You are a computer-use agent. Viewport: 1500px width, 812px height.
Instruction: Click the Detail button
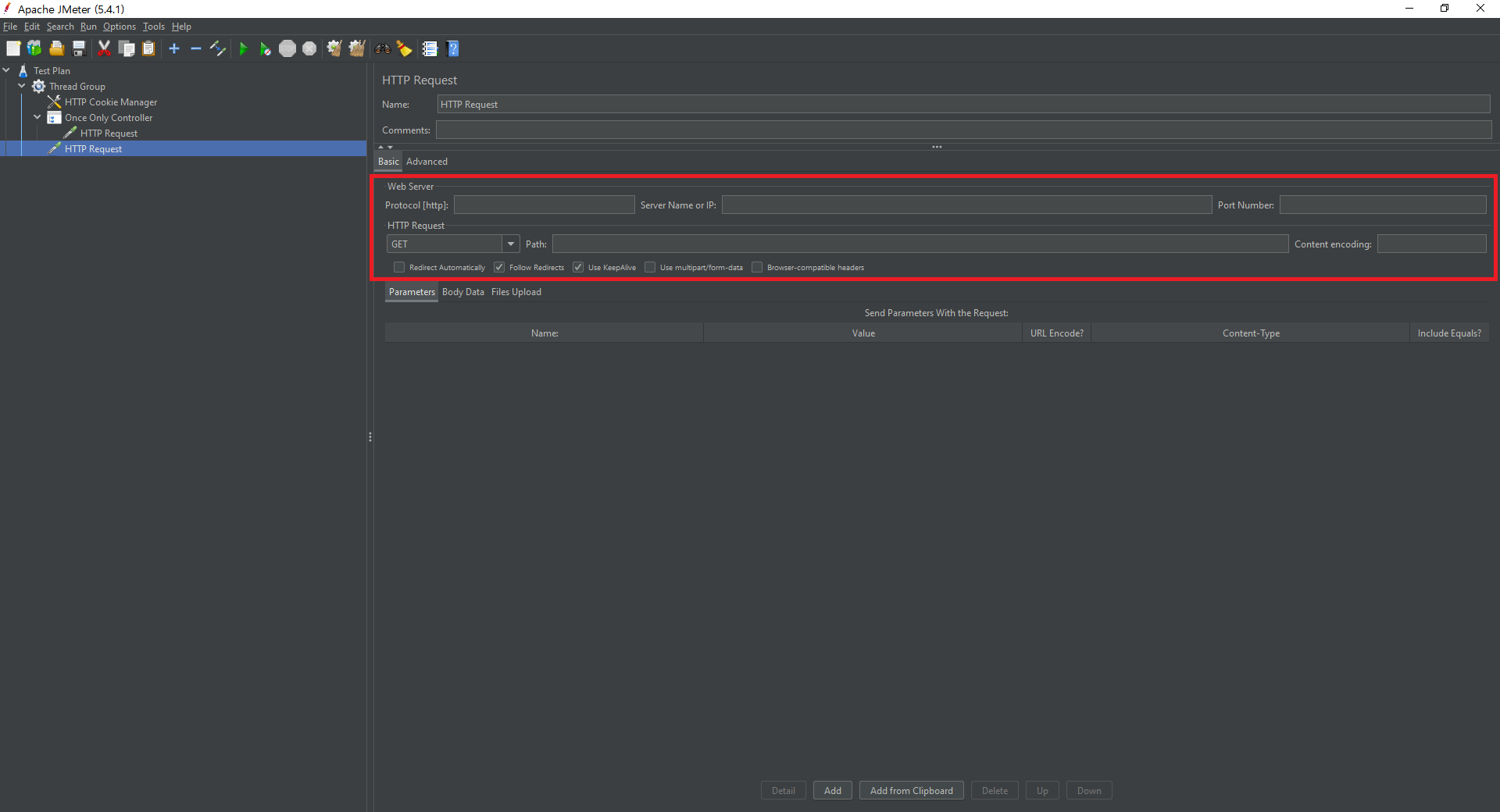tap(783, 790)
